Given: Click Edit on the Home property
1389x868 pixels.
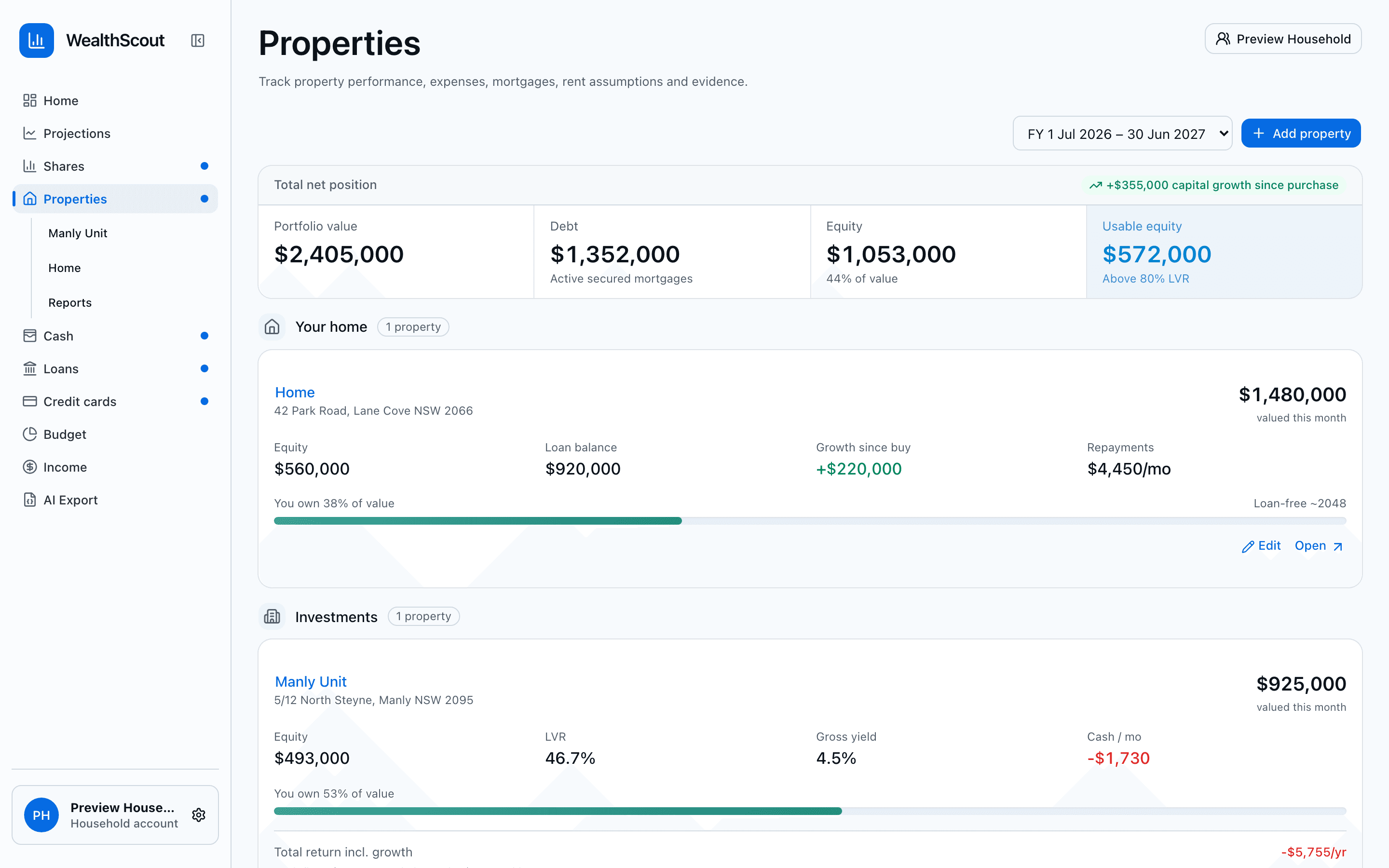Looking at the screenshot, I should (1261, 546).
